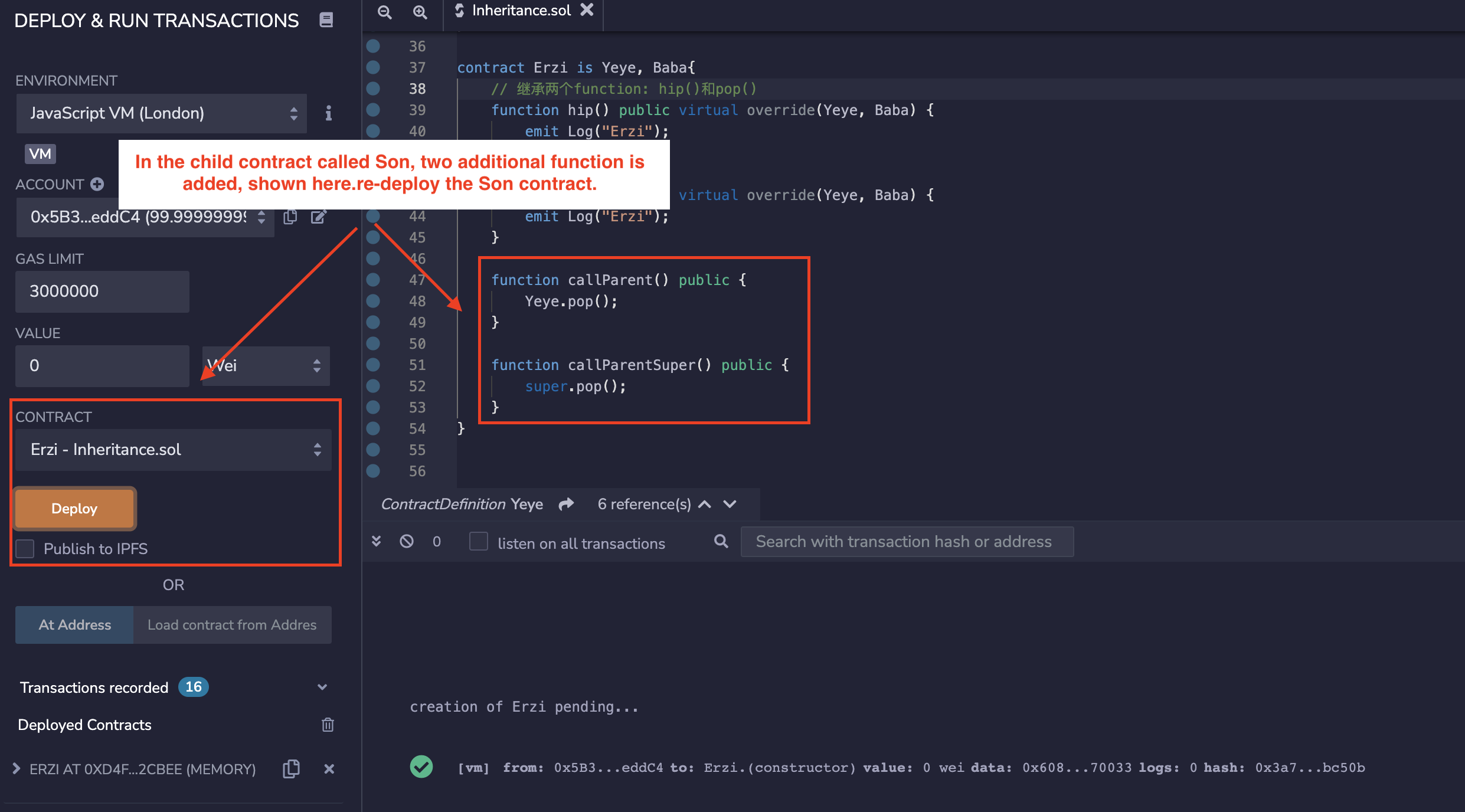
Task: Click the sign message edit icon
Action: point(319,217)
